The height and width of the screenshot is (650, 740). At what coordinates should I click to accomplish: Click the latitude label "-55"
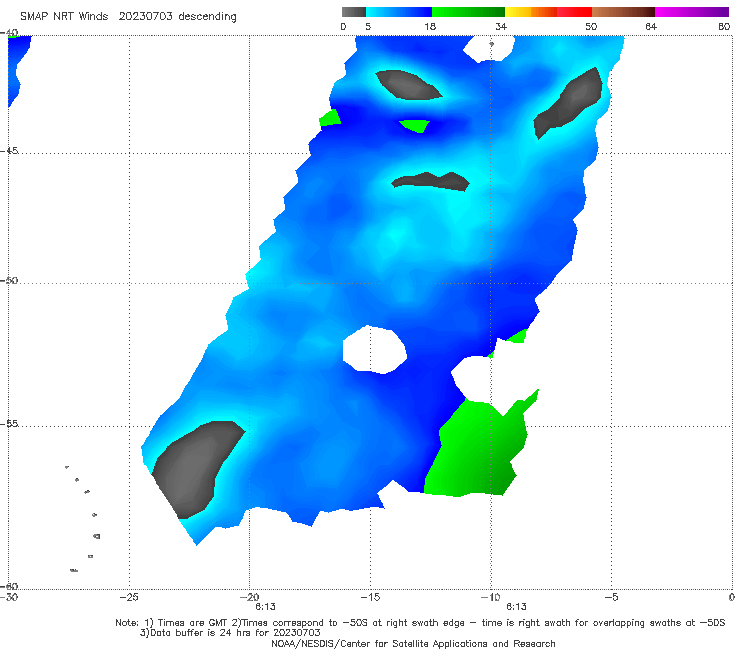(x=9, y=423)
